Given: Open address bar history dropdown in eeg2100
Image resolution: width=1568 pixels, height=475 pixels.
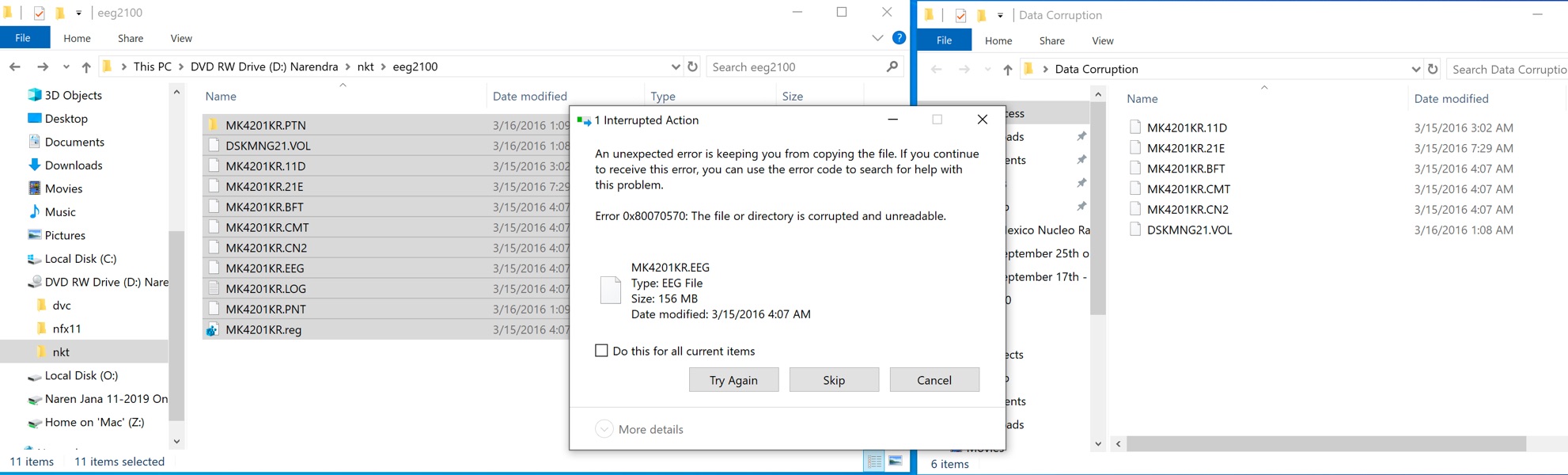Looking at the screenshot, I should tap(676, 66).
